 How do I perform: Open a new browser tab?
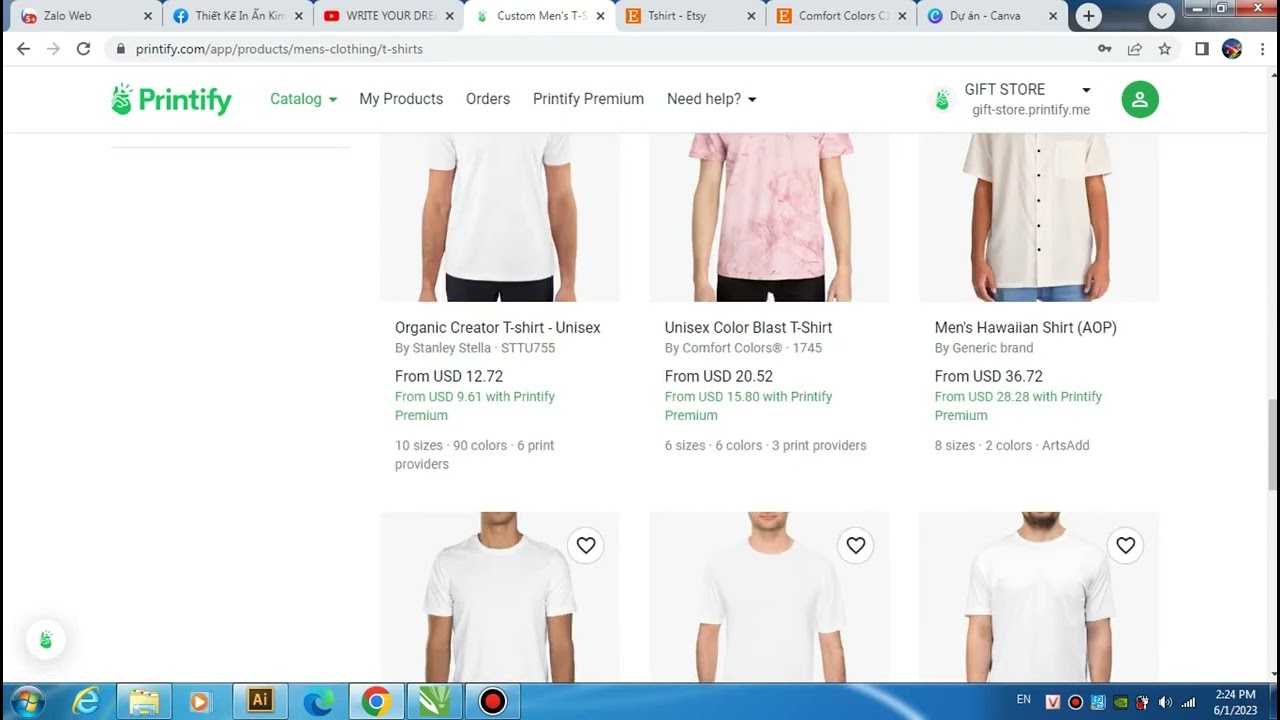click(1089, 16)
